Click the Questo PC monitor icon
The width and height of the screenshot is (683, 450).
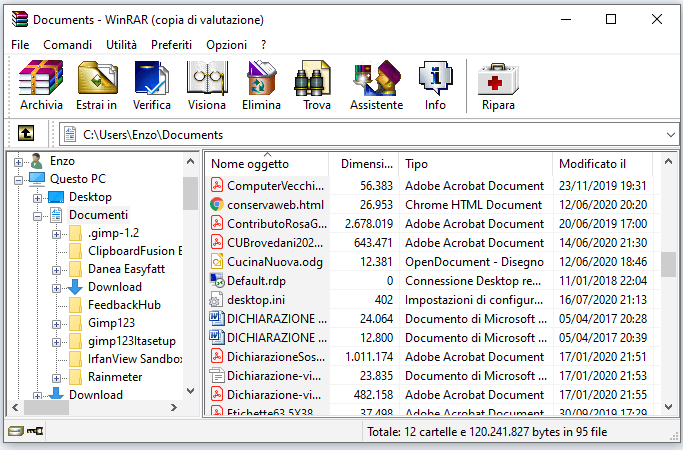(37, 179)
